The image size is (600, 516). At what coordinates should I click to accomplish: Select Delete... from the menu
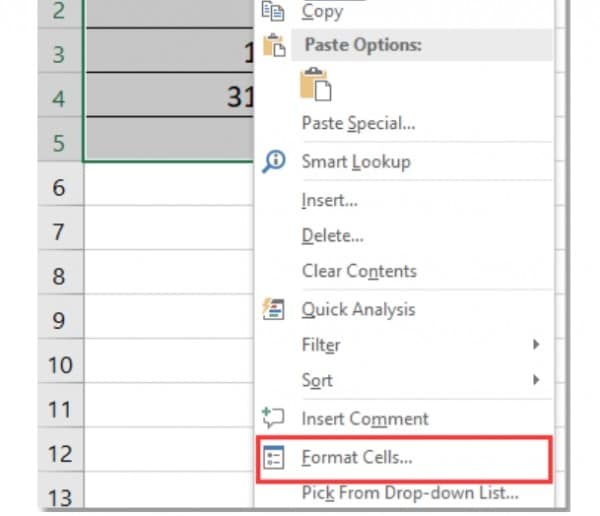(x=333, y=235)
